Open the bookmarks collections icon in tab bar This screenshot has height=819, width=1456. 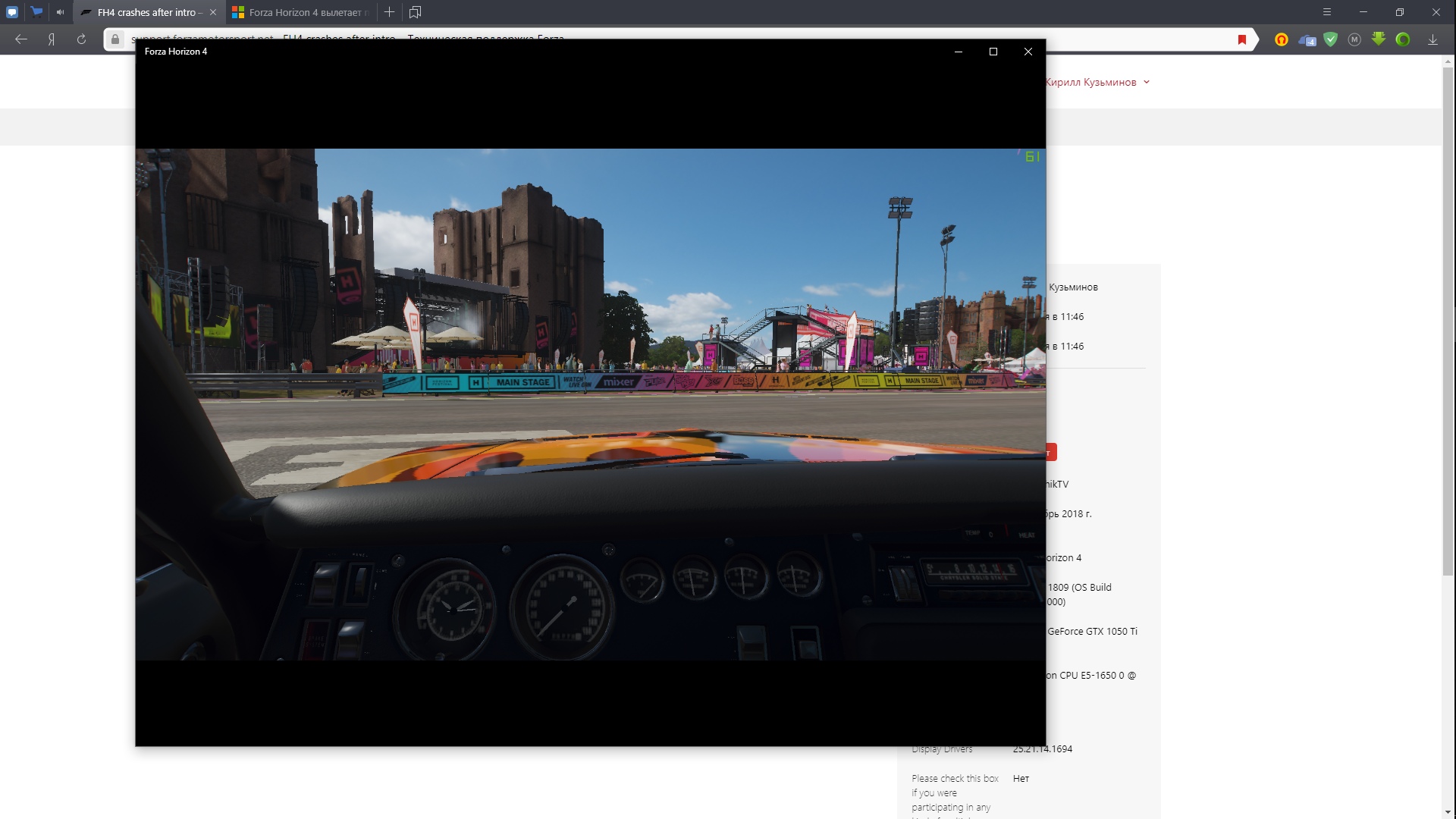(415, 12)
